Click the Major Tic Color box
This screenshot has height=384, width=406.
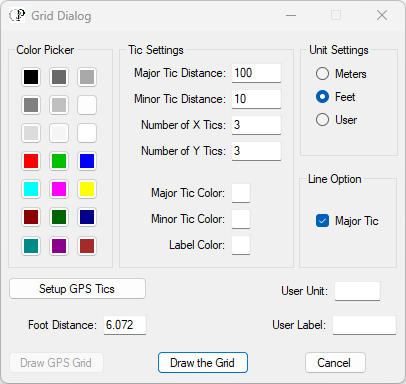click(x=241, y=193)
